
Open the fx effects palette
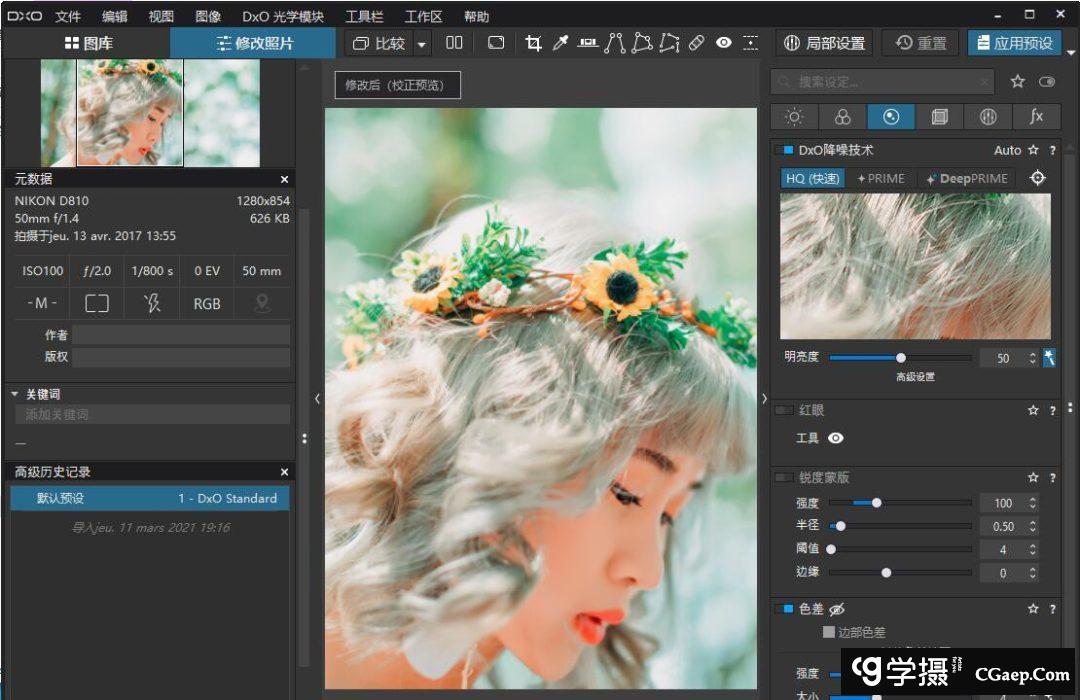[1036, 117]
